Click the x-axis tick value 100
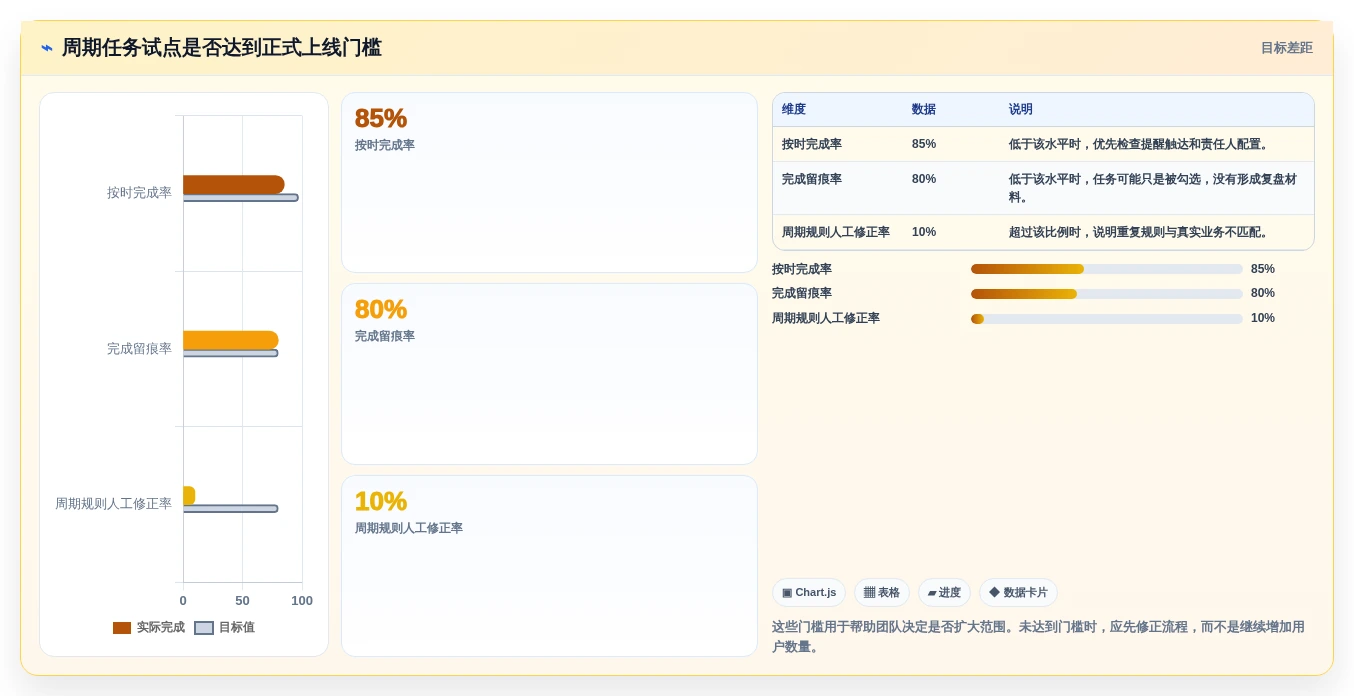The image size is (1354, 696). 302,601
